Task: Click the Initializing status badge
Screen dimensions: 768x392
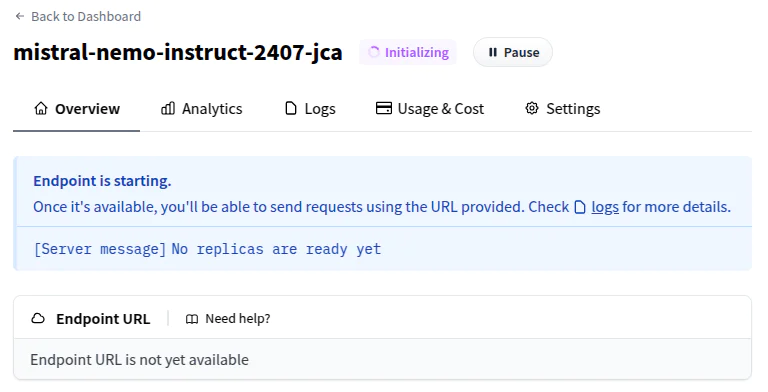Action: pyautogui.click(x=408, y=52)
